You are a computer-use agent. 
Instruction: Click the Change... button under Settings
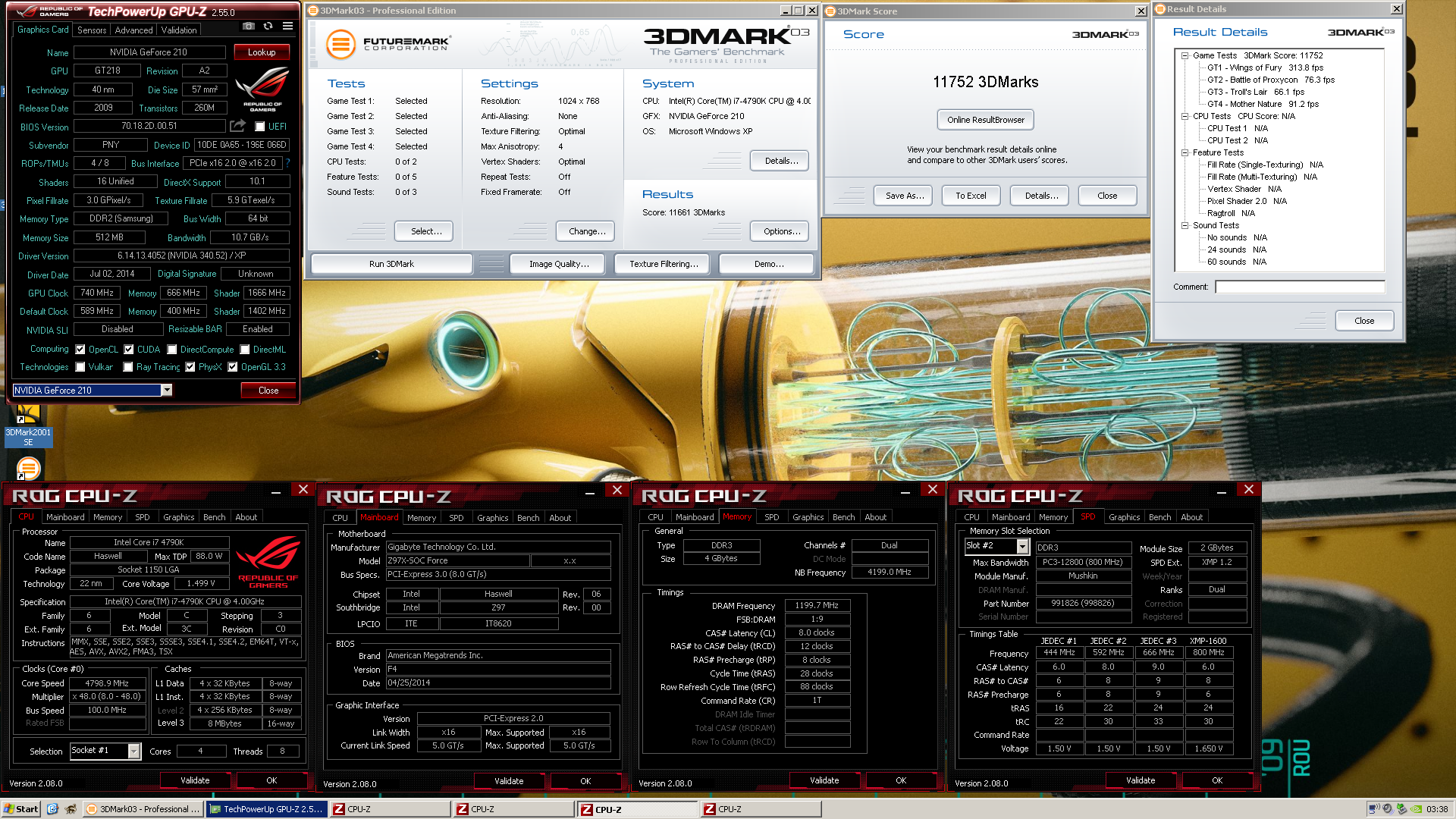(x=587, y=231)
